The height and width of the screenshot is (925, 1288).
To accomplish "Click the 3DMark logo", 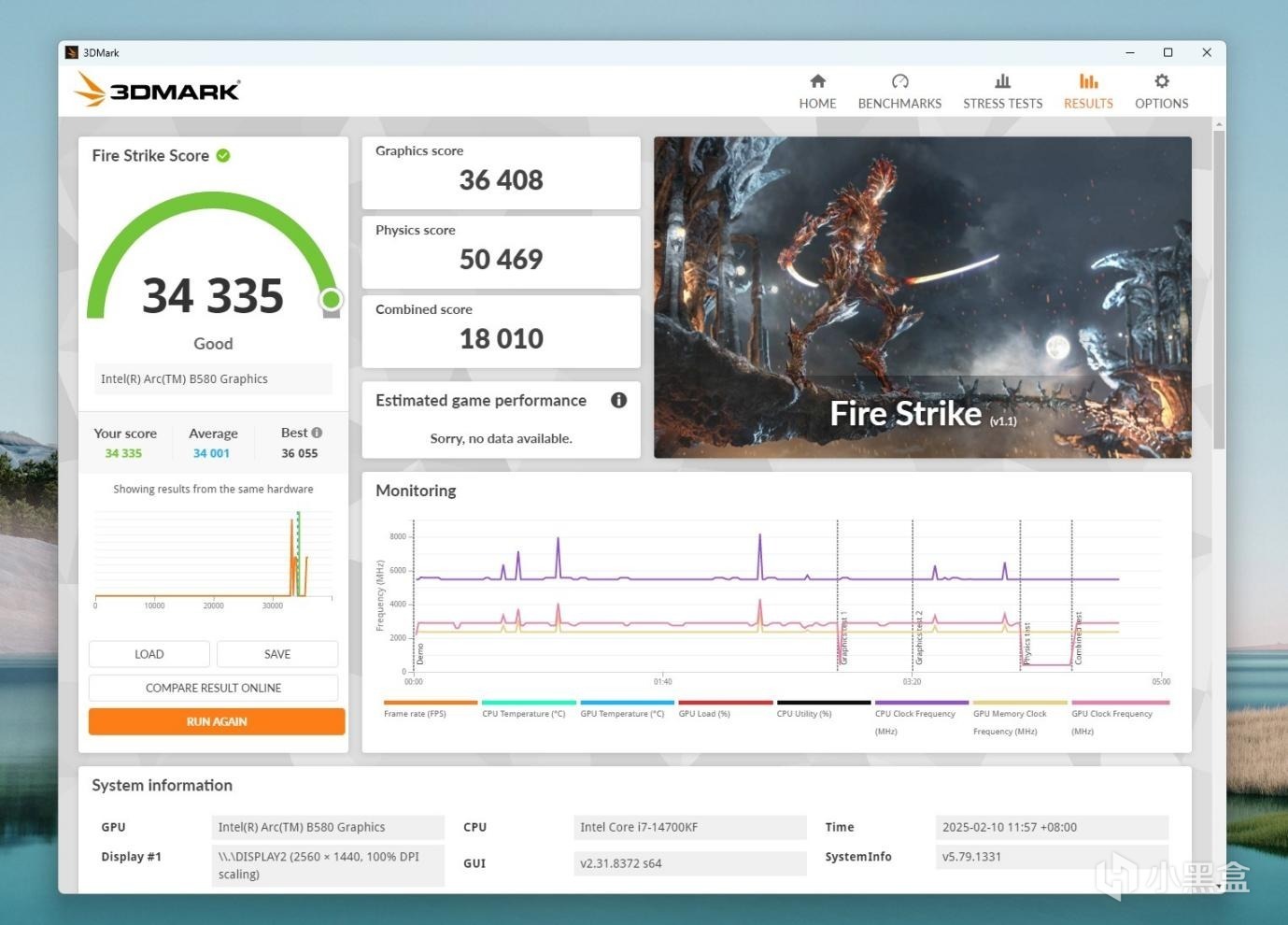I will (157, 91).
